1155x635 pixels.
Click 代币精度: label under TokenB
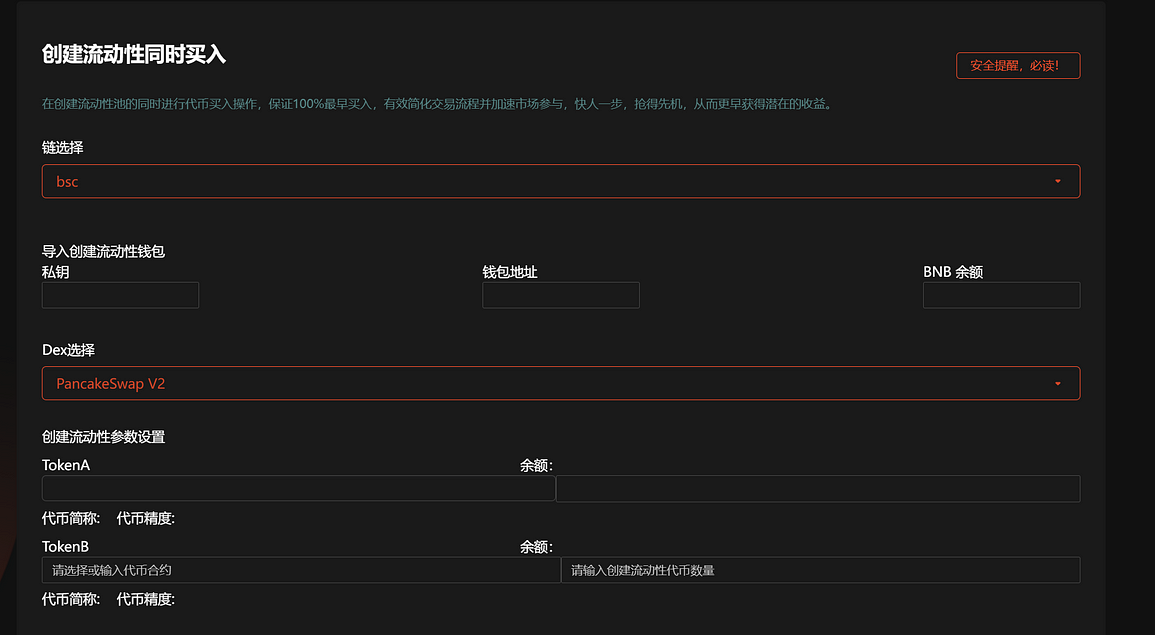click(x=146, y=599)
